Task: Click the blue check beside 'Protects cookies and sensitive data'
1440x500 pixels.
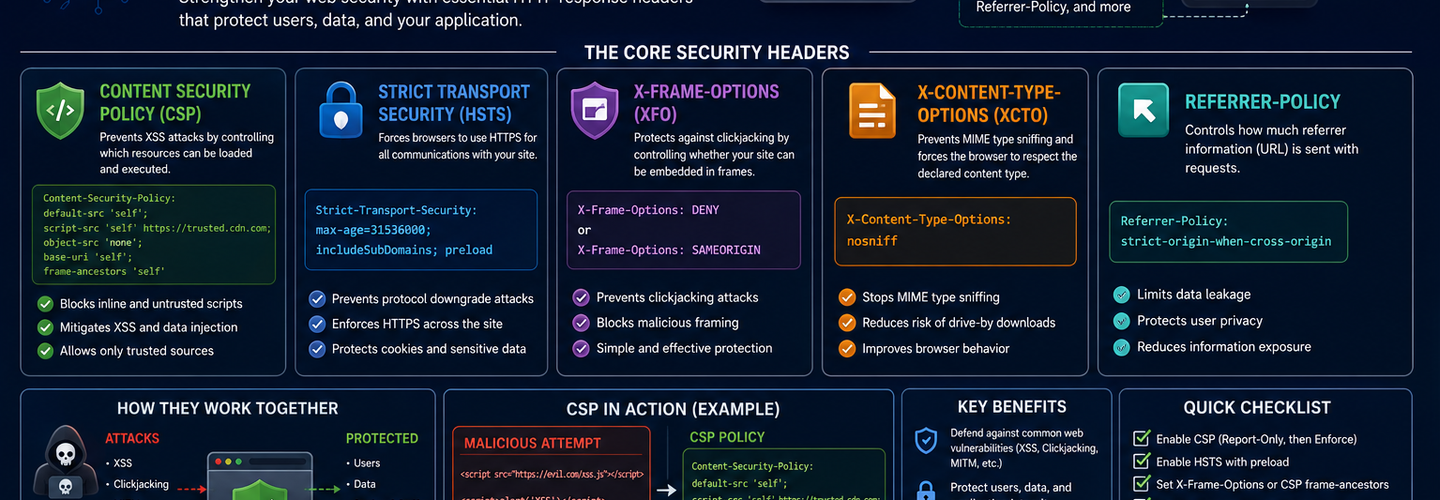Action: pos(317,349)
